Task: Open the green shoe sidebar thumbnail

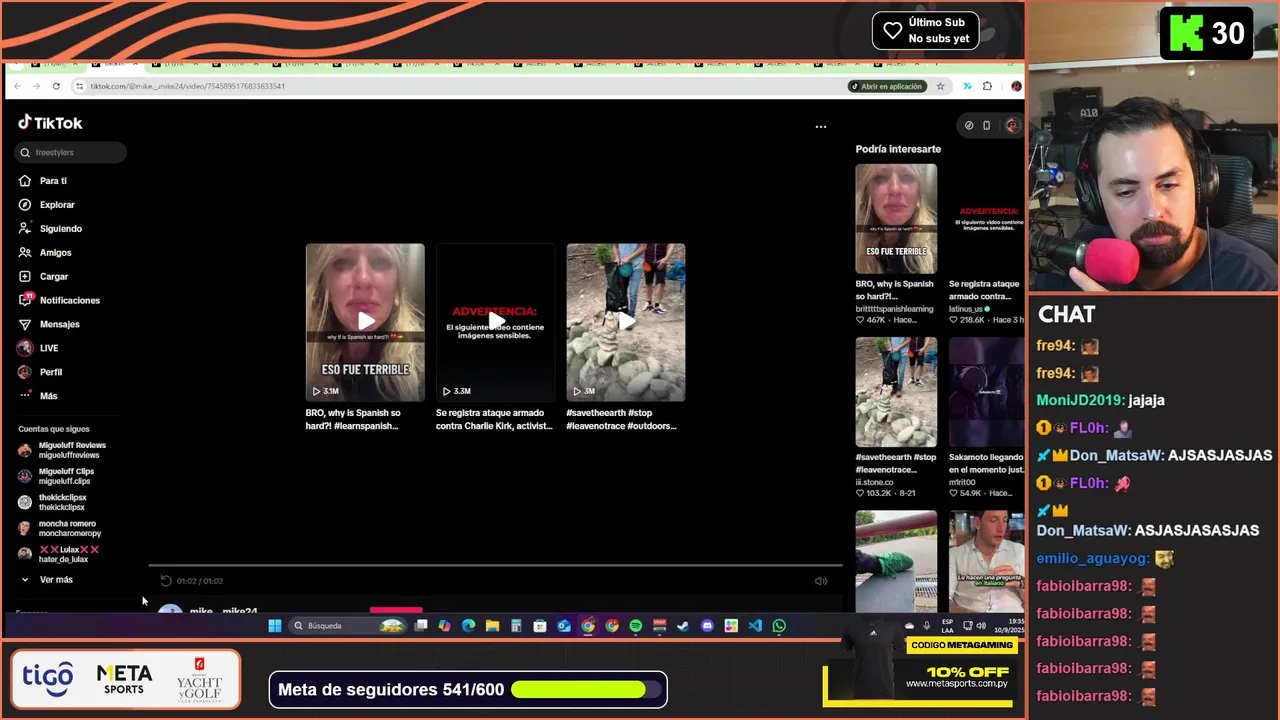Action: [896, 561]
